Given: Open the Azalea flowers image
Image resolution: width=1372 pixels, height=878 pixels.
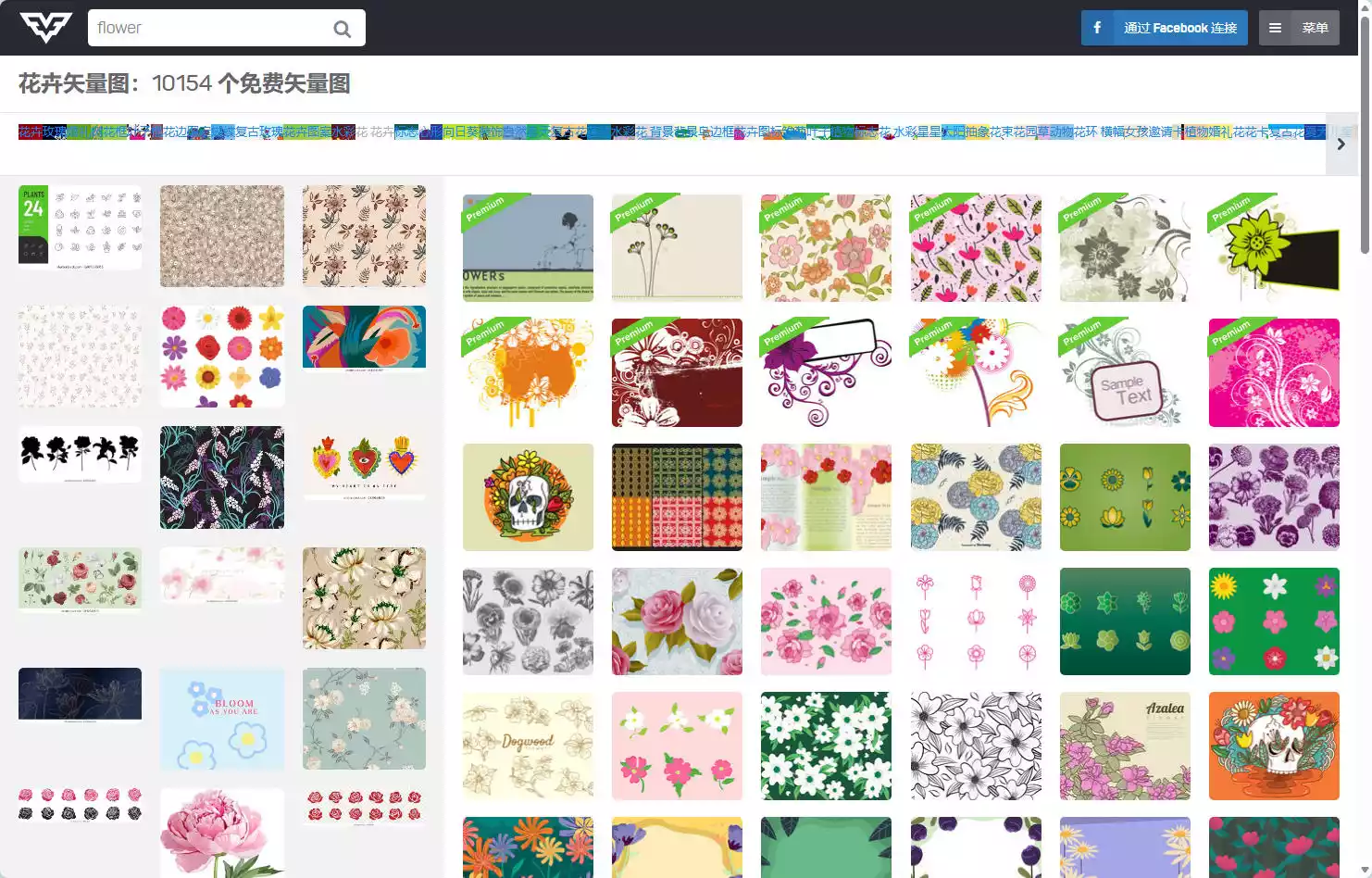Looking at the screenshot, I should point(1125,746).
